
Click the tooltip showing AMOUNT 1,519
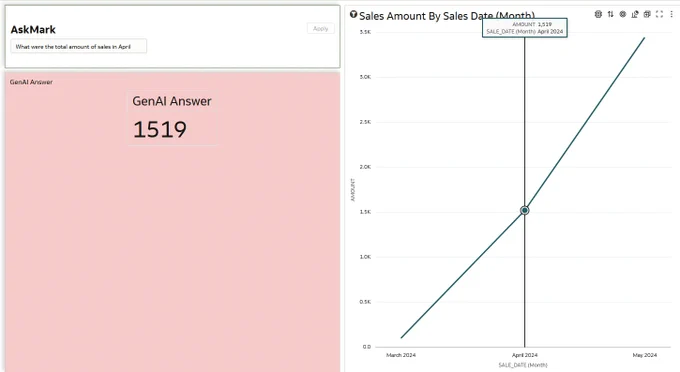(525, 28)
